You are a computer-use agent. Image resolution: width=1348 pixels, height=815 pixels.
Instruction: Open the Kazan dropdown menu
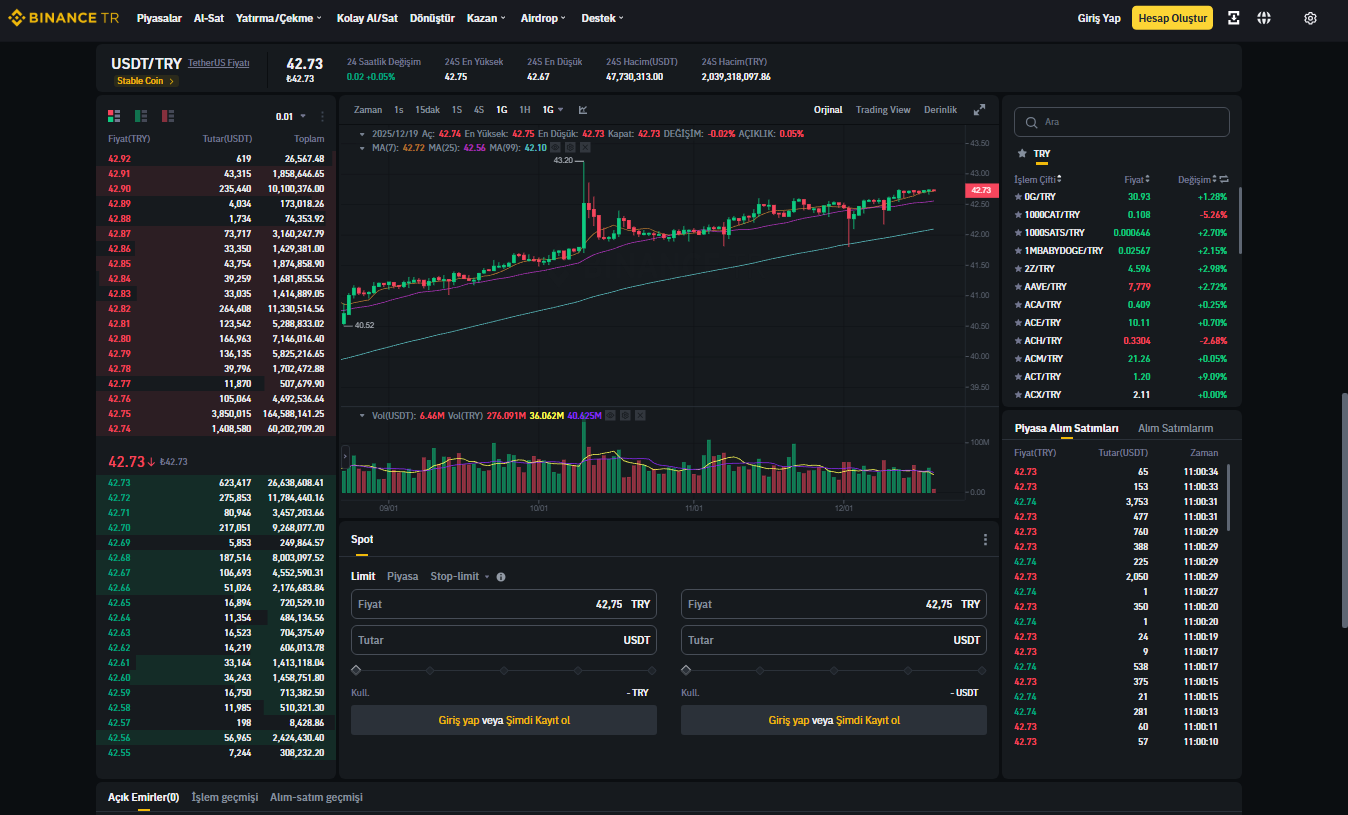point(486,18)
